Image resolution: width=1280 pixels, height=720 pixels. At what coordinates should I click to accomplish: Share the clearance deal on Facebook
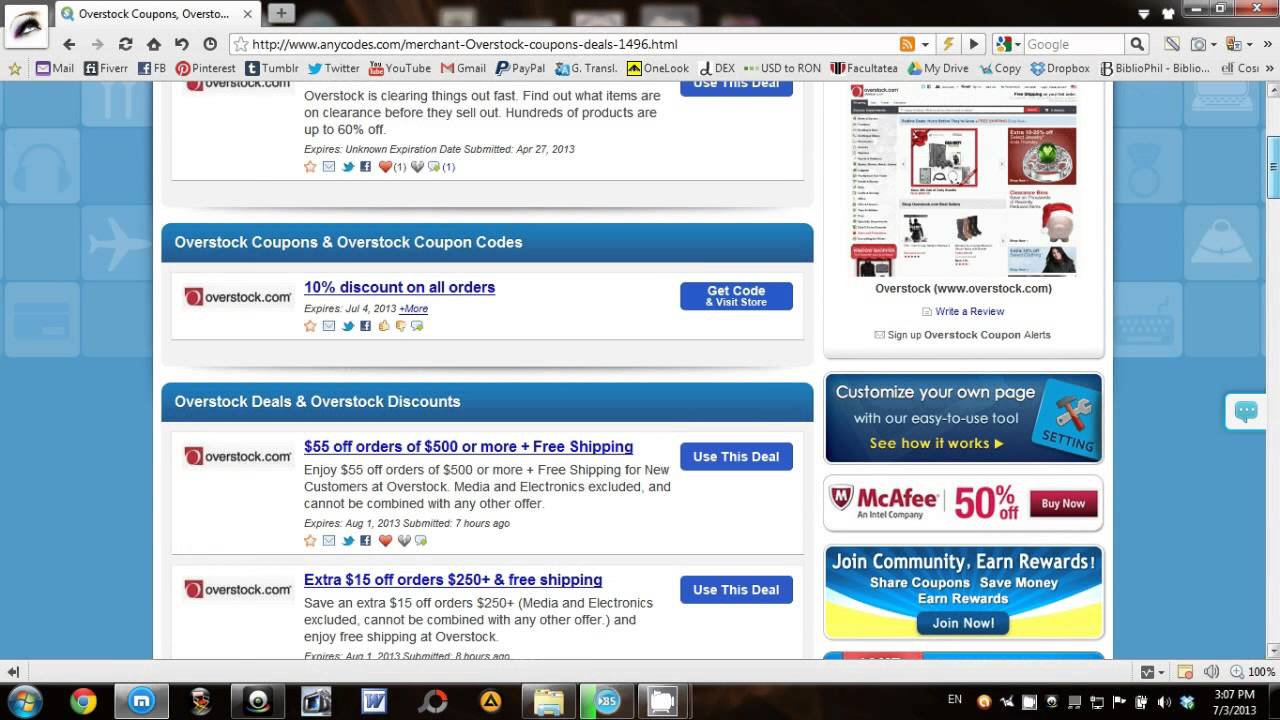[x=366, y=167]
